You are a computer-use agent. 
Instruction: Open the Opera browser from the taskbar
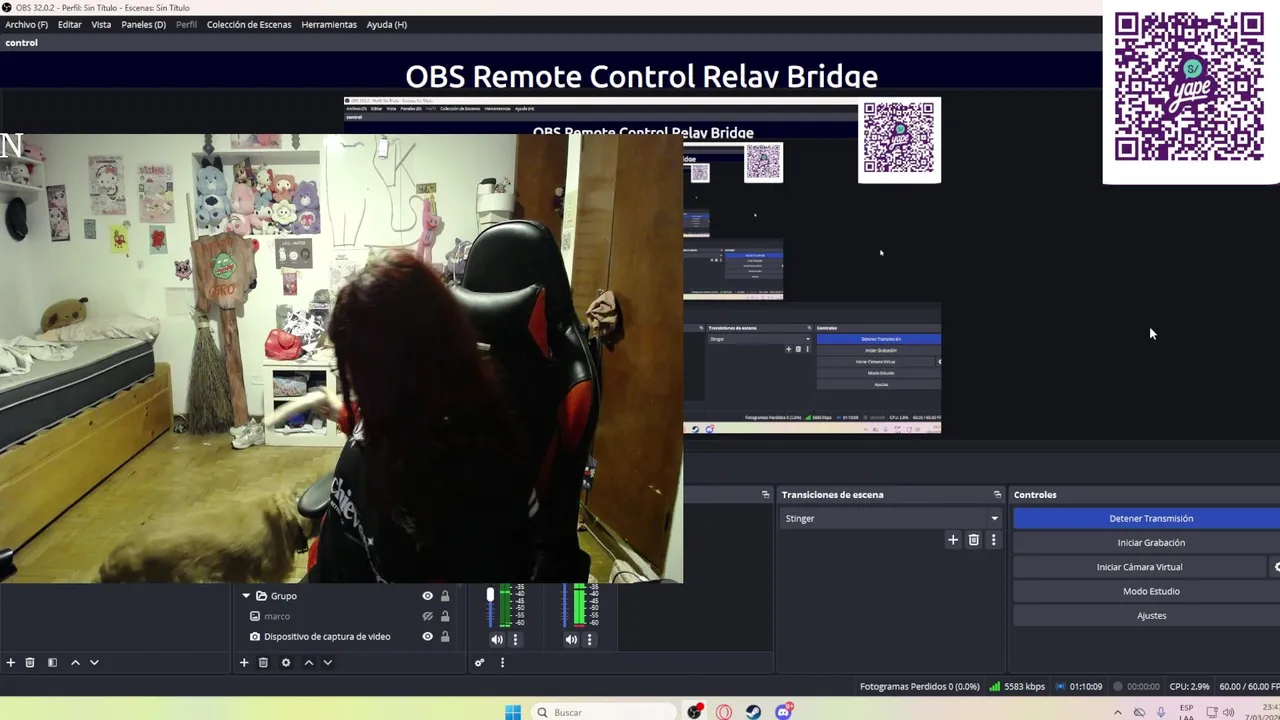click(723, 712)
